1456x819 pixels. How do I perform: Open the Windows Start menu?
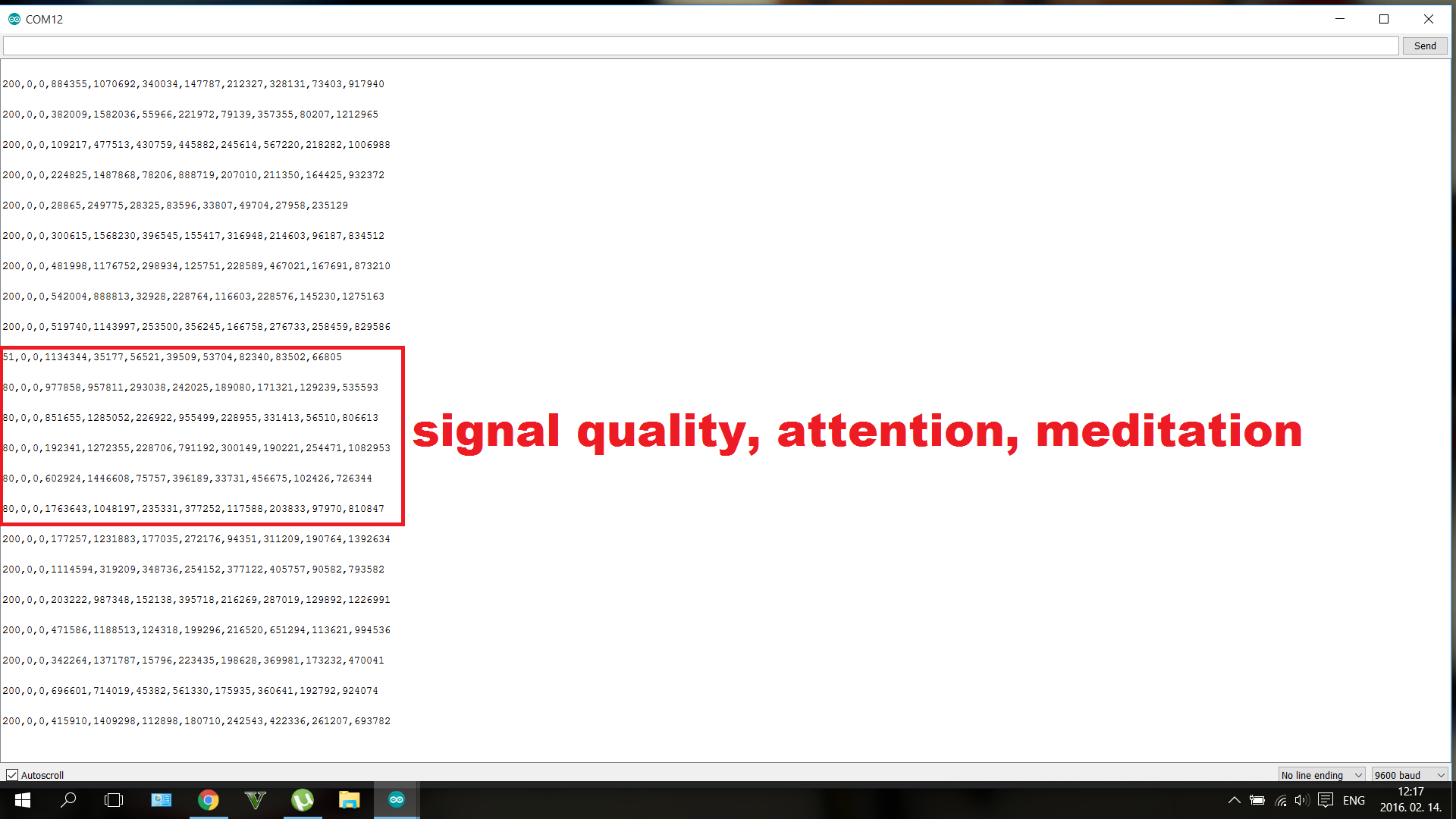[x=23, y=800]
